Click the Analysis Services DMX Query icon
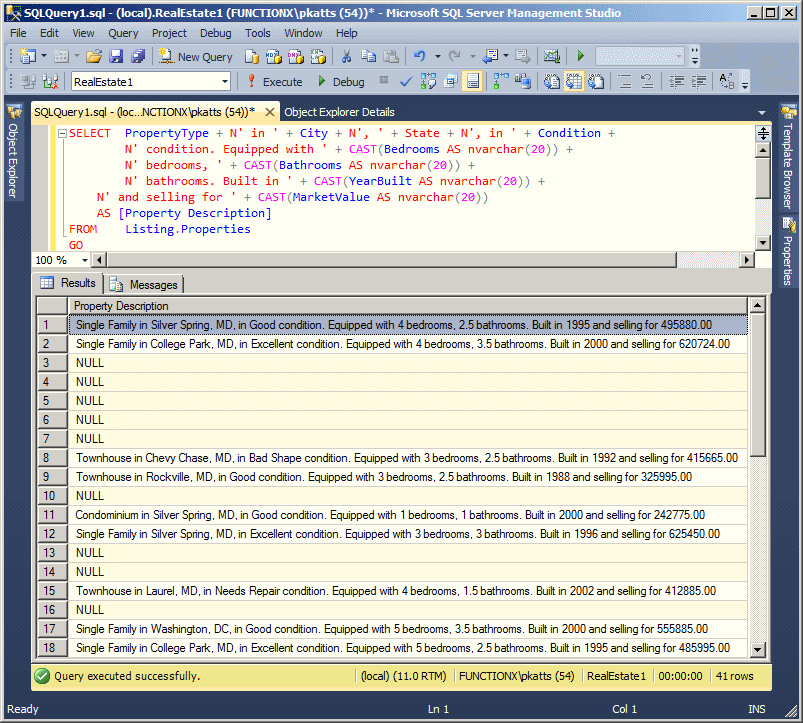The width and height of the screenshot is (803, 723). pos(295,56)
